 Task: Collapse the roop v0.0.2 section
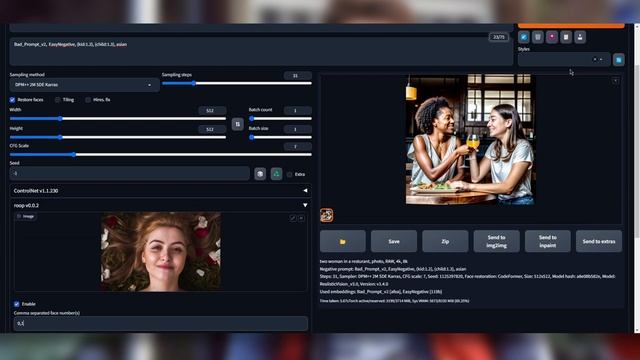pos(160,205)
